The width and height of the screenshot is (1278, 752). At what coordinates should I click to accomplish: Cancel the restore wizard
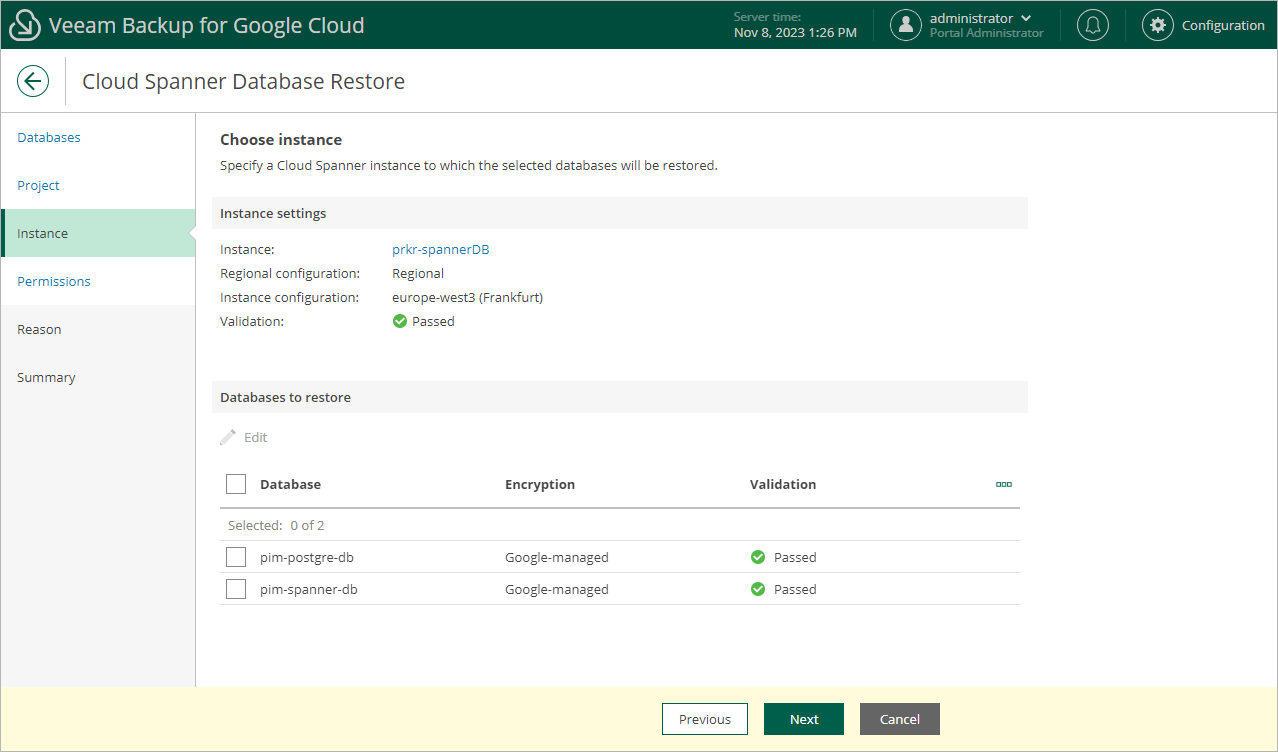point(899,719)
